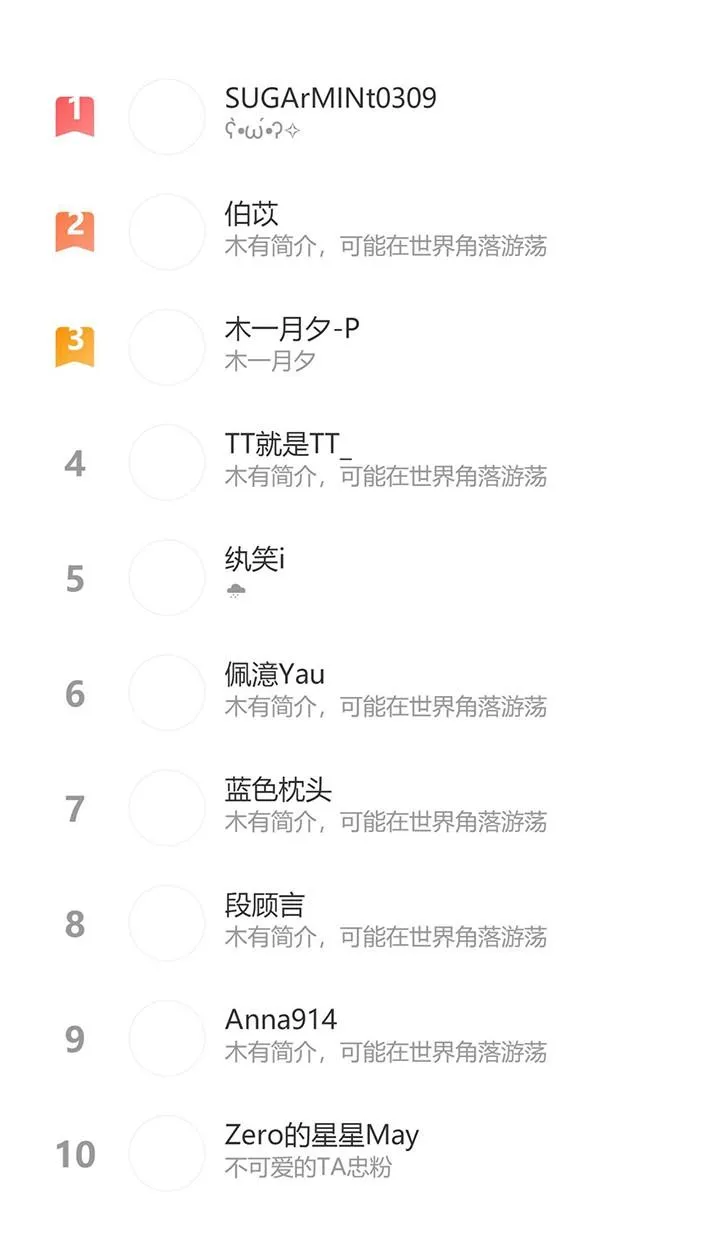Tap the cloud emoji under 纨笑i
The width and height of the screenshot is (720, 1239).
(236, 591)
